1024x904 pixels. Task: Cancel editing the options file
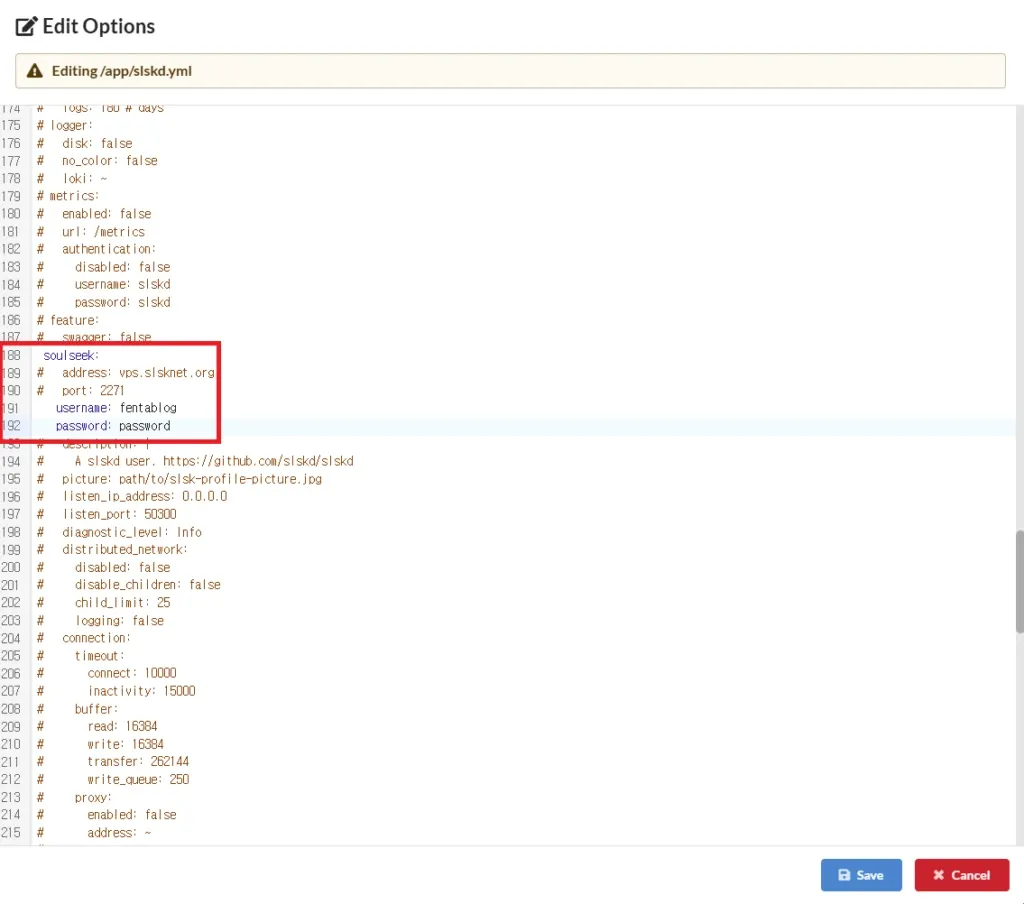click(961, 874)
